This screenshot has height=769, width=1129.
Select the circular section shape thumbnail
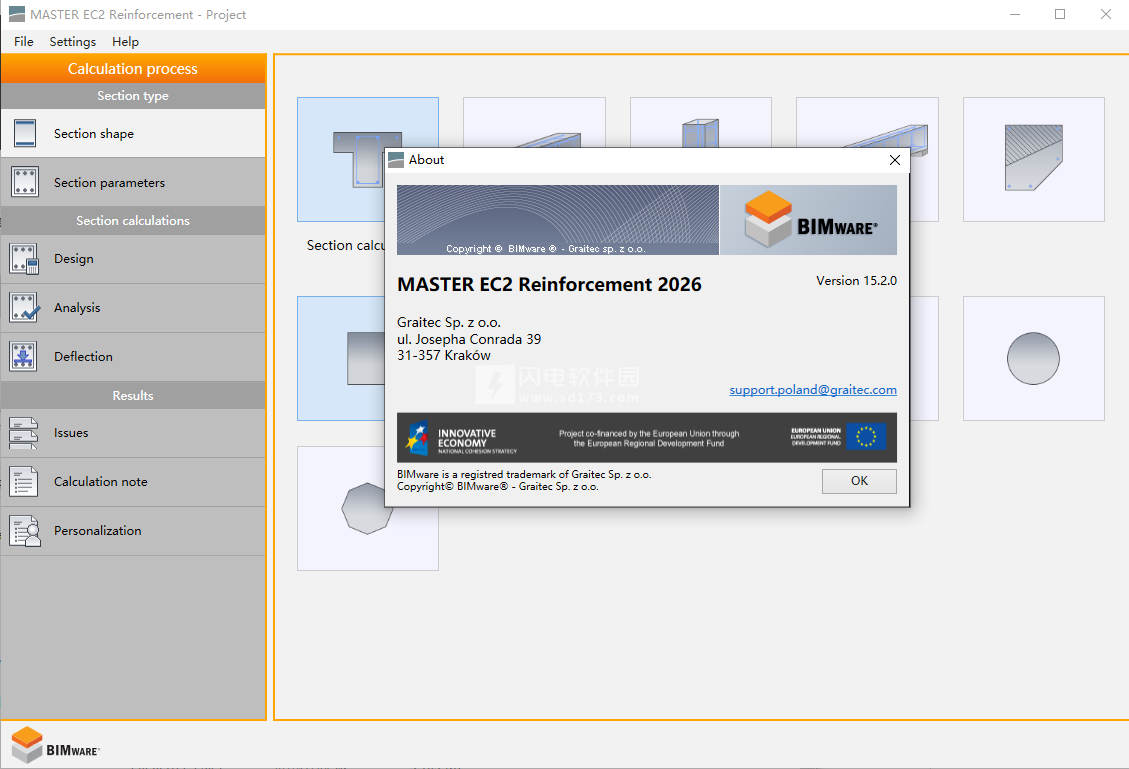click(x=1033, y=358)
